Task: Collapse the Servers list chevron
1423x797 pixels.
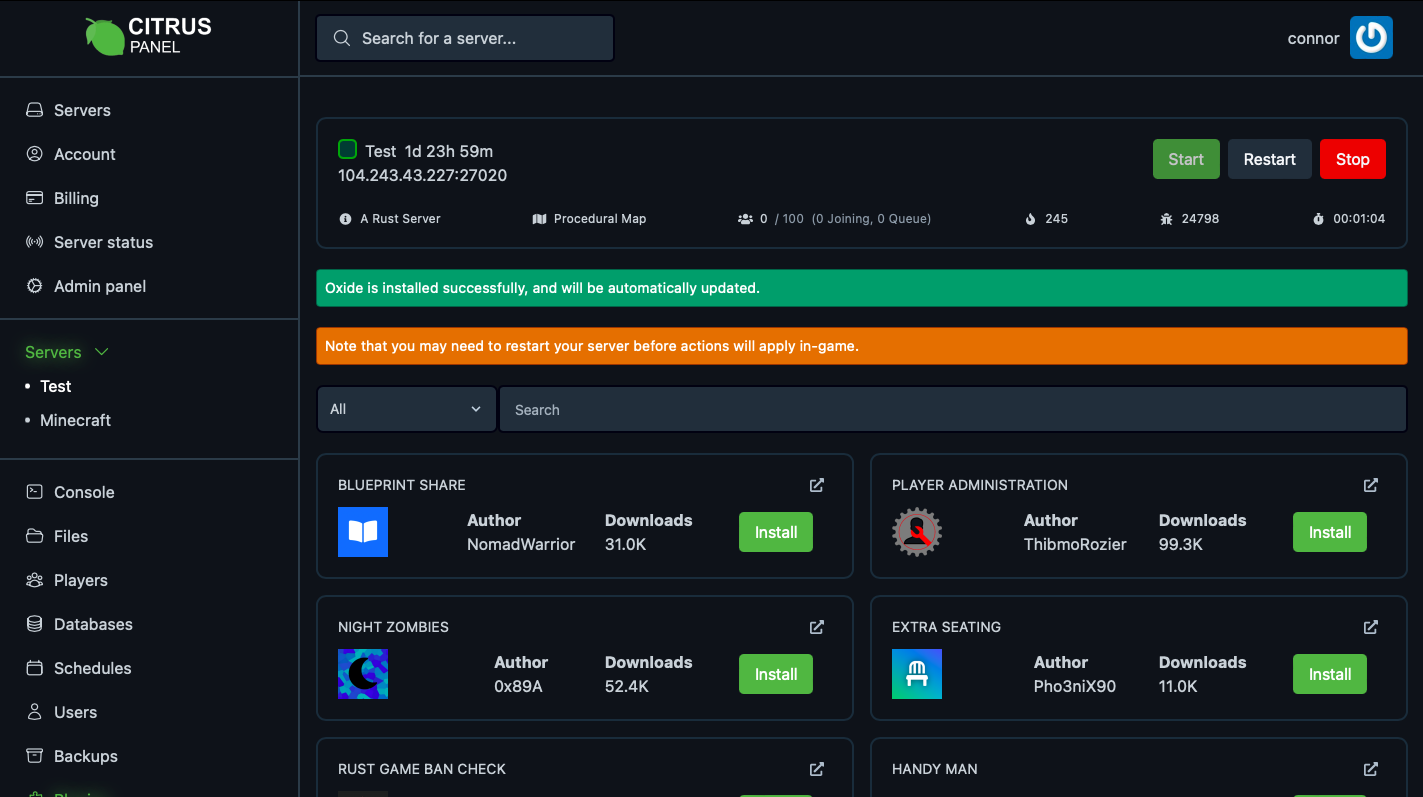Action: coord(101,352)
